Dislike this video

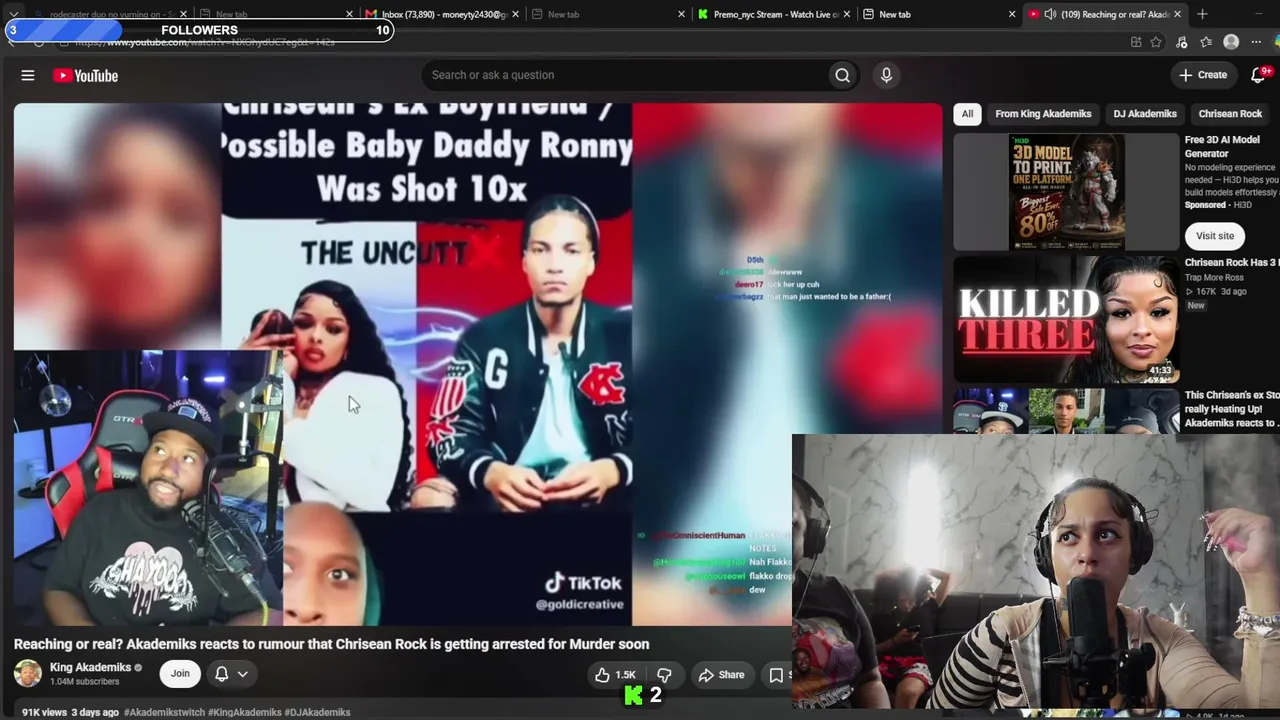[664, 675]
